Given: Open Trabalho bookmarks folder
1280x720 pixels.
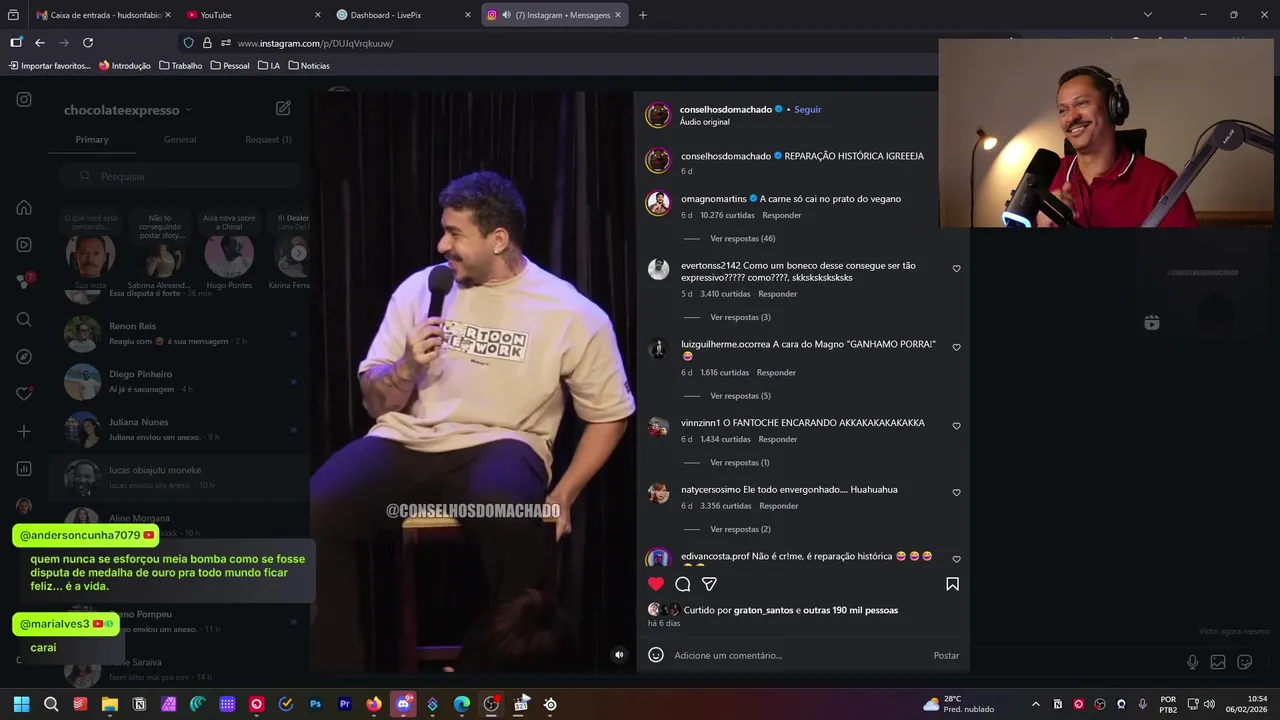Looking at the screenshot, I should [x=180, y=66].
